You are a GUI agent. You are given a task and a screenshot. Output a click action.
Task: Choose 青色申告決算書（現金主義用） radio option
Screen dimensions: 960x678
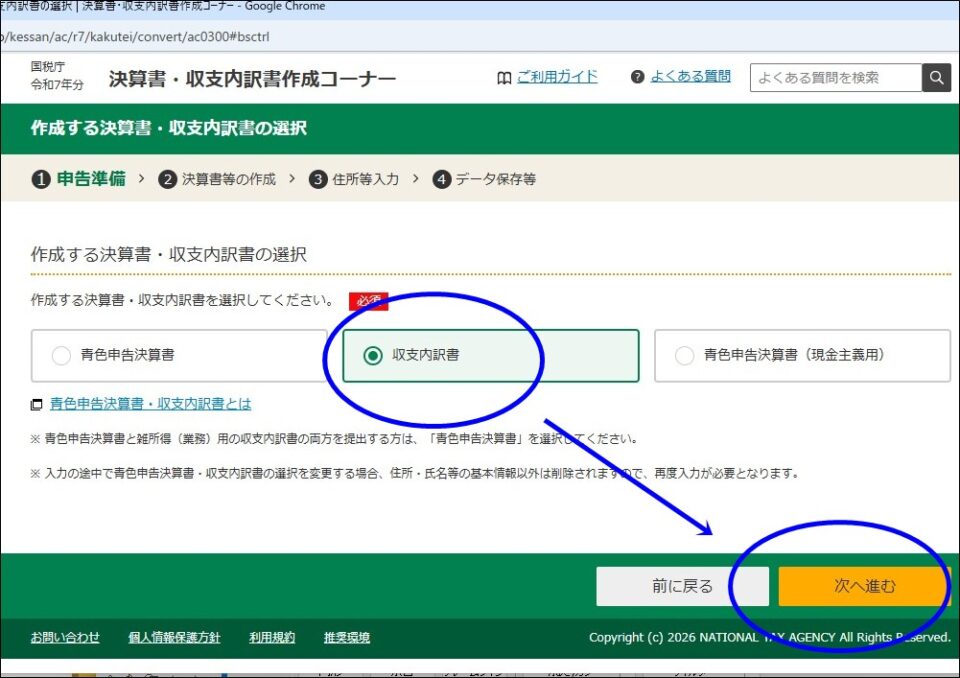685,355
